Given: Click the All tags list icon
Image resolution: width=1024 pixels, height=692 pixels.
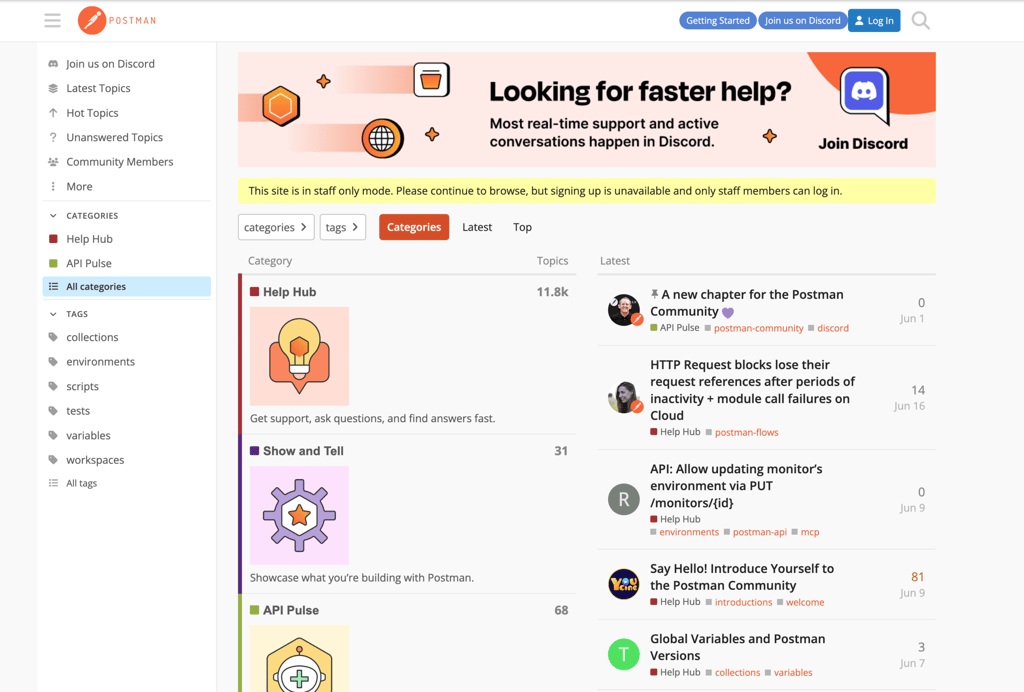Looking at the screenshot, I should [54, 483].
